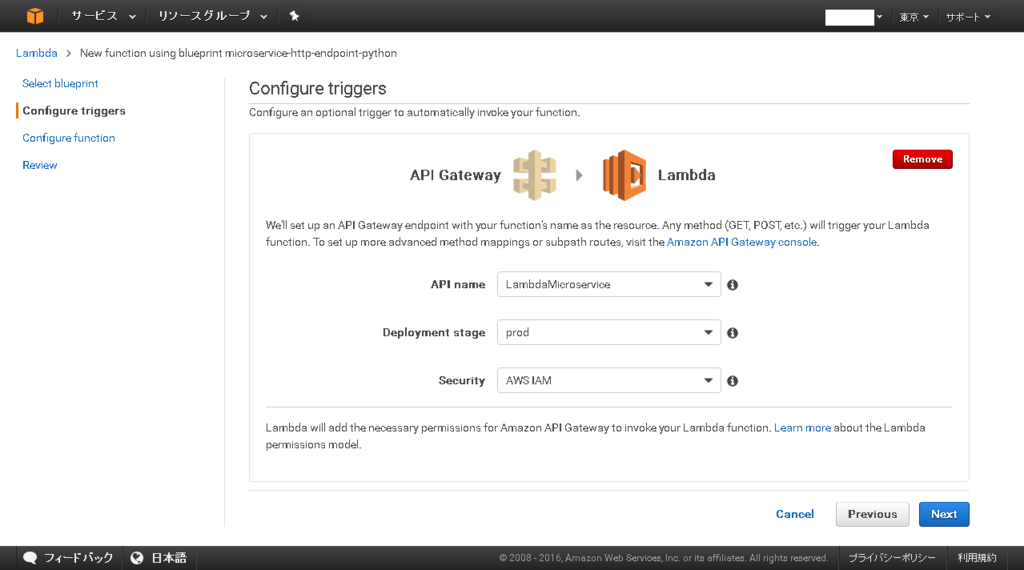1024x570 pixels.
Task: Click the breadcrumb text "New function using blueprint"
Action: (x=151, y=53)
